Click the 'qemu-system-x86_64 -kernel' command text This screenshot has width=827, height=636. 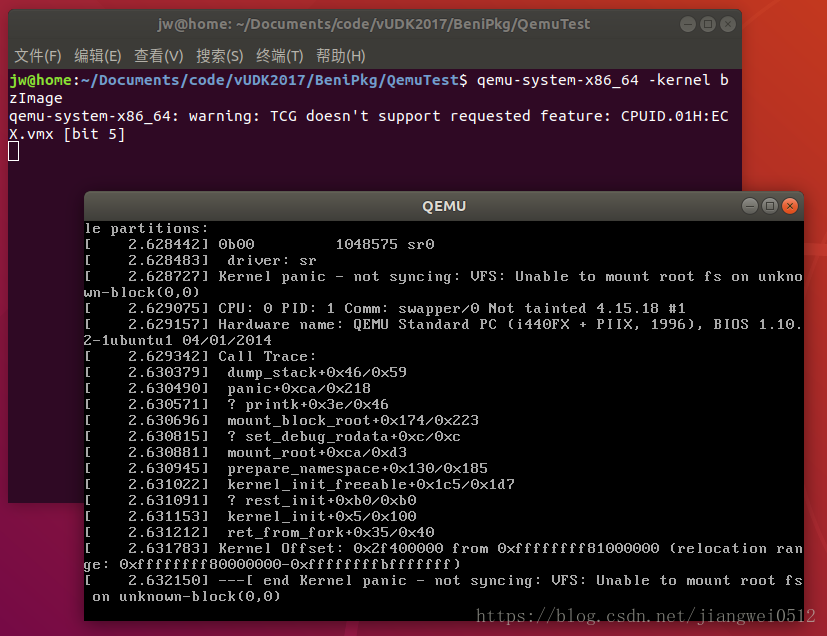[593, 80]
